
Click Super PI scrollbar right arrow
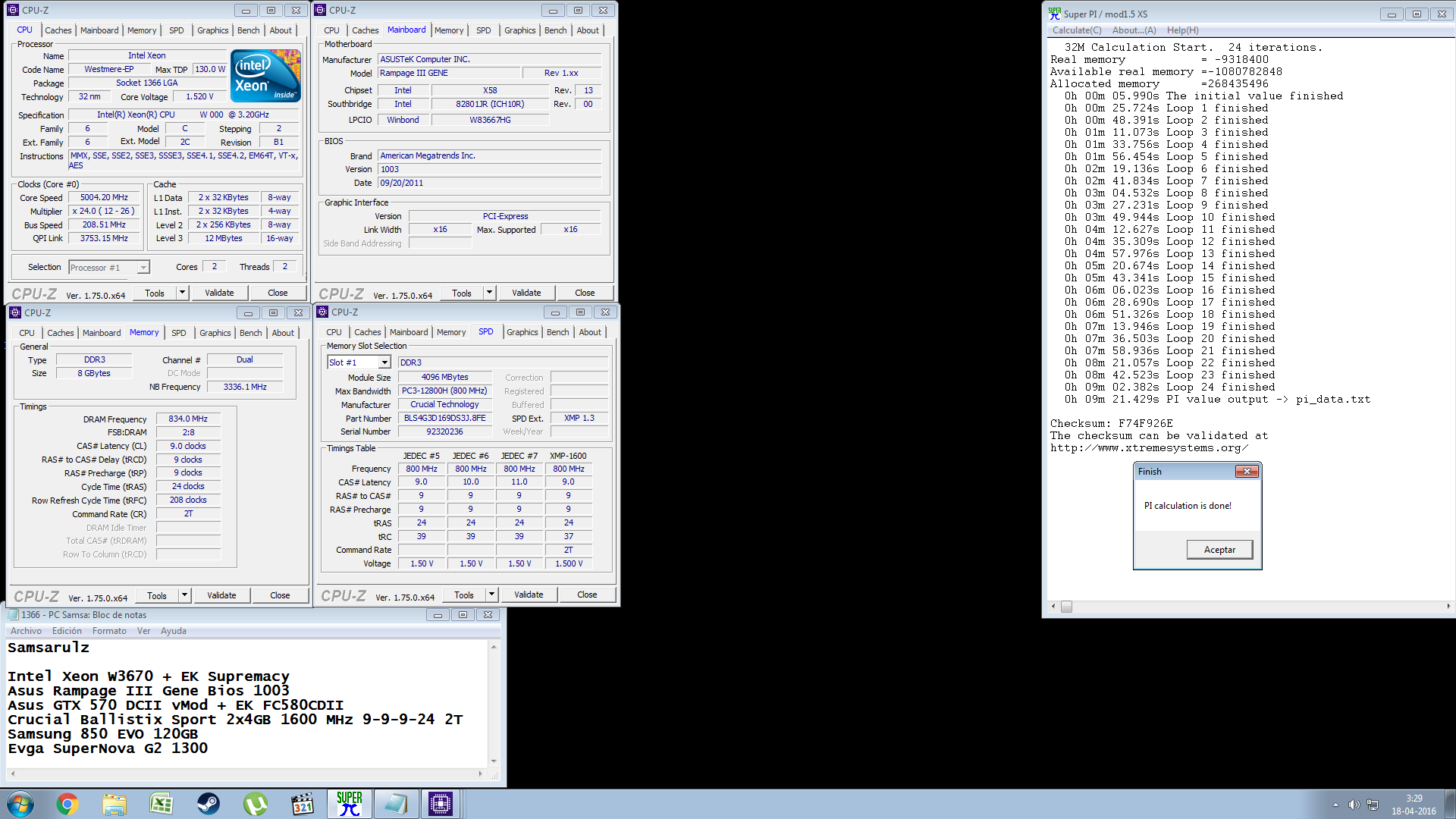pyautogui.click(x=1448, y=607)
